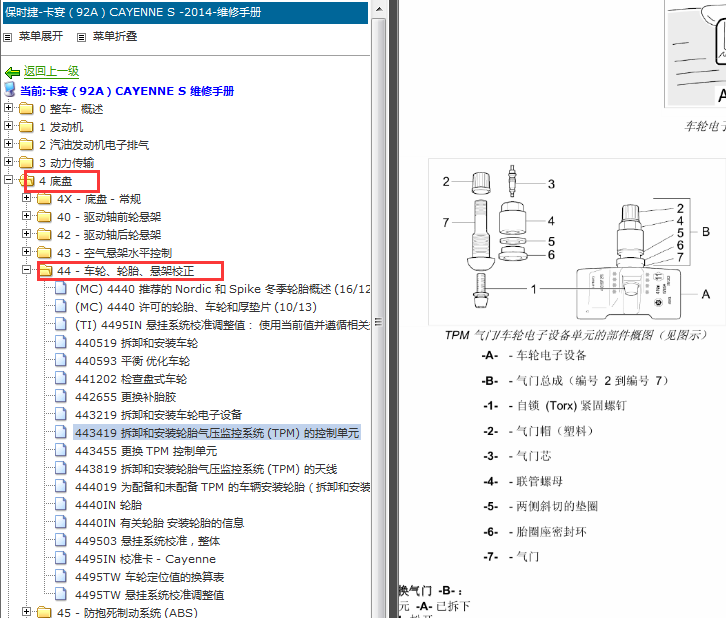Image resolution: width=726 pixels, height=618 pixels.
Task: Expand the 0 整车- 概述 node
Action: point(8,108)
